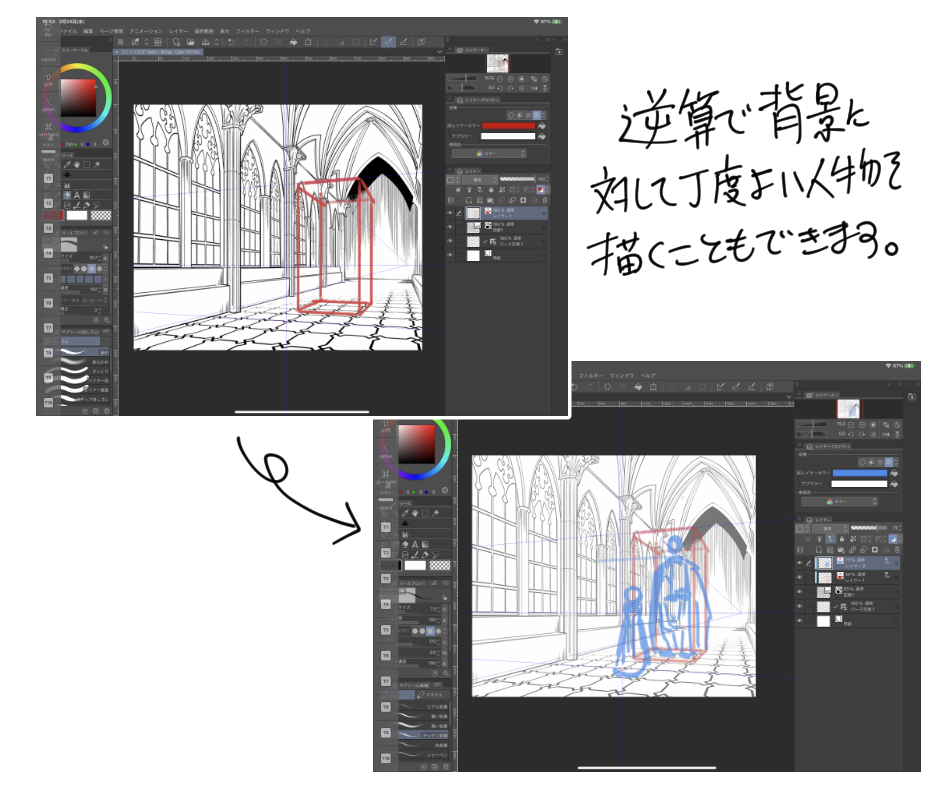This screenshot has height=800, width=940.
Task: Click the red layer color swatch in the top screenshot
Action: 508,126
